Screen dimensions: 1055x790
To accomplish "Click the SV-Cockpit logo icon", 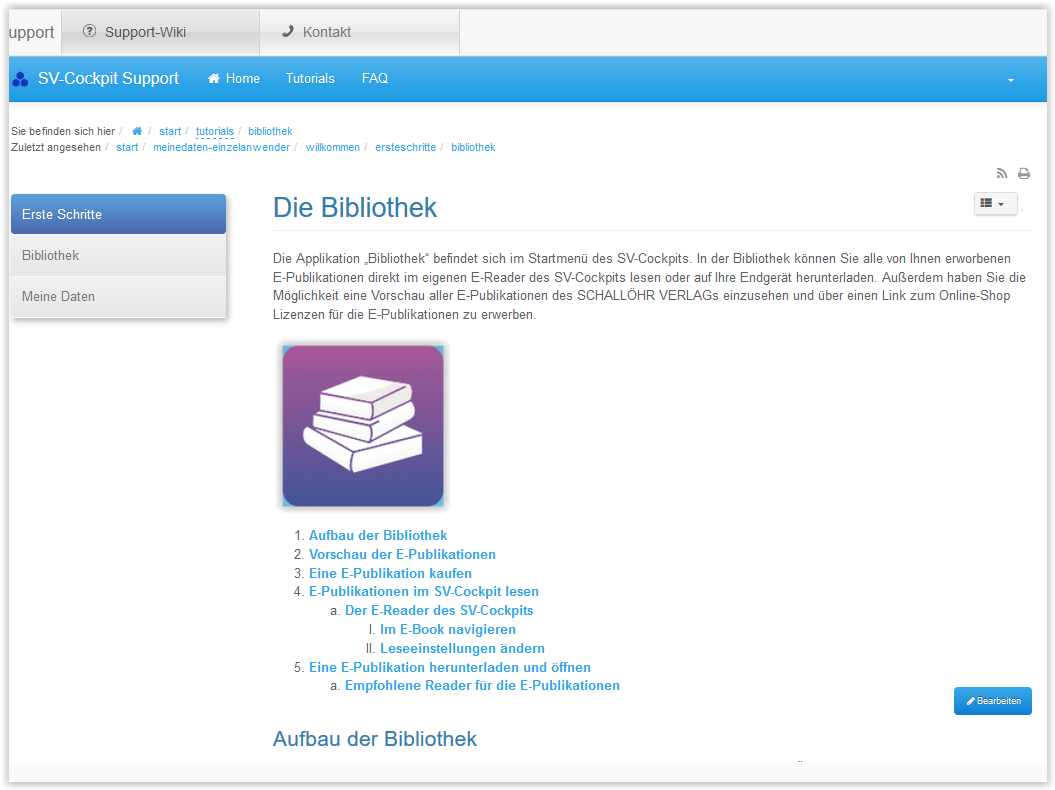I will (x=20, y=79).
